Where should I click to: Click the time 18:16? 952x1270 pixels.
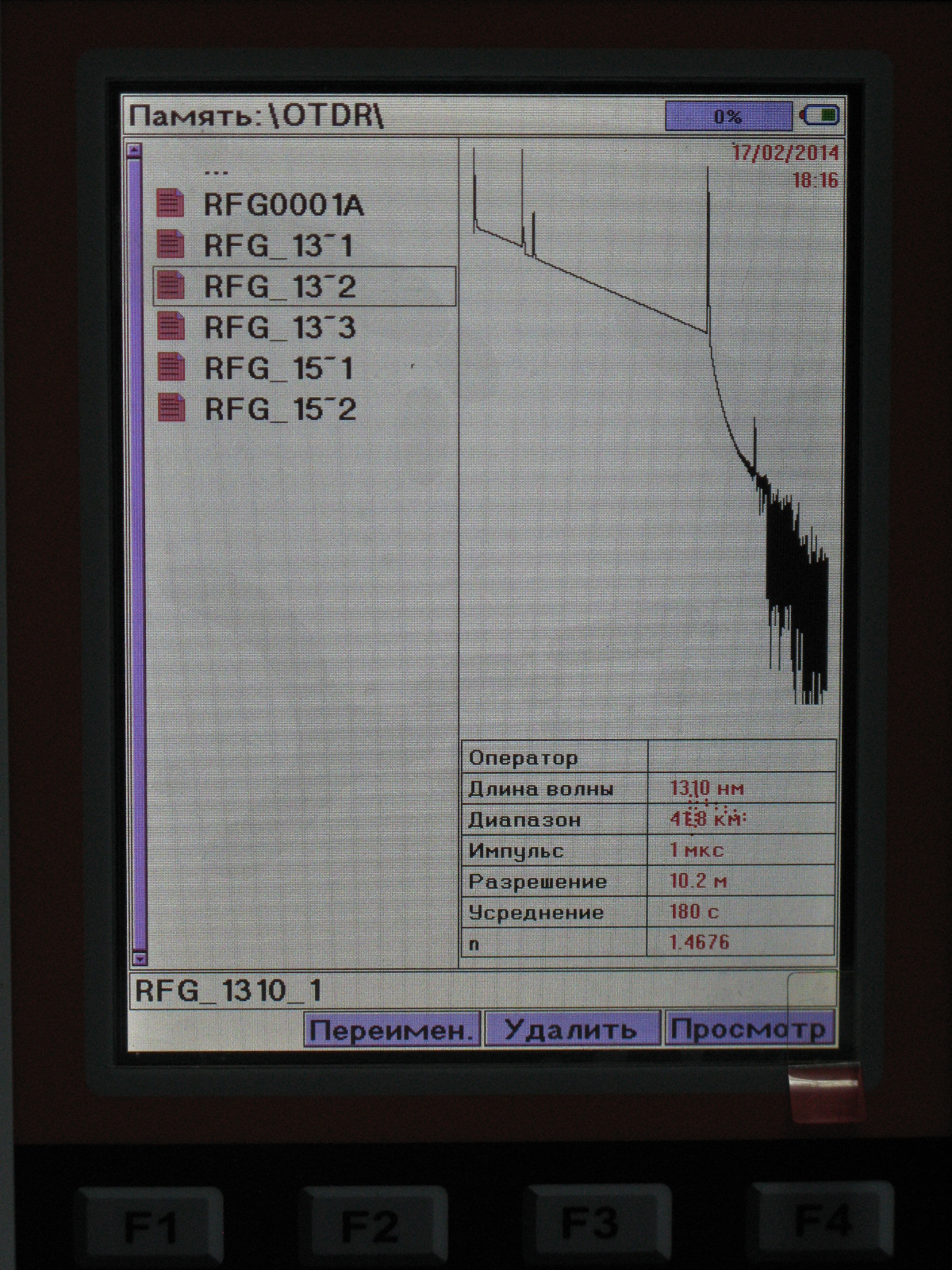click(x=816, y=180)
